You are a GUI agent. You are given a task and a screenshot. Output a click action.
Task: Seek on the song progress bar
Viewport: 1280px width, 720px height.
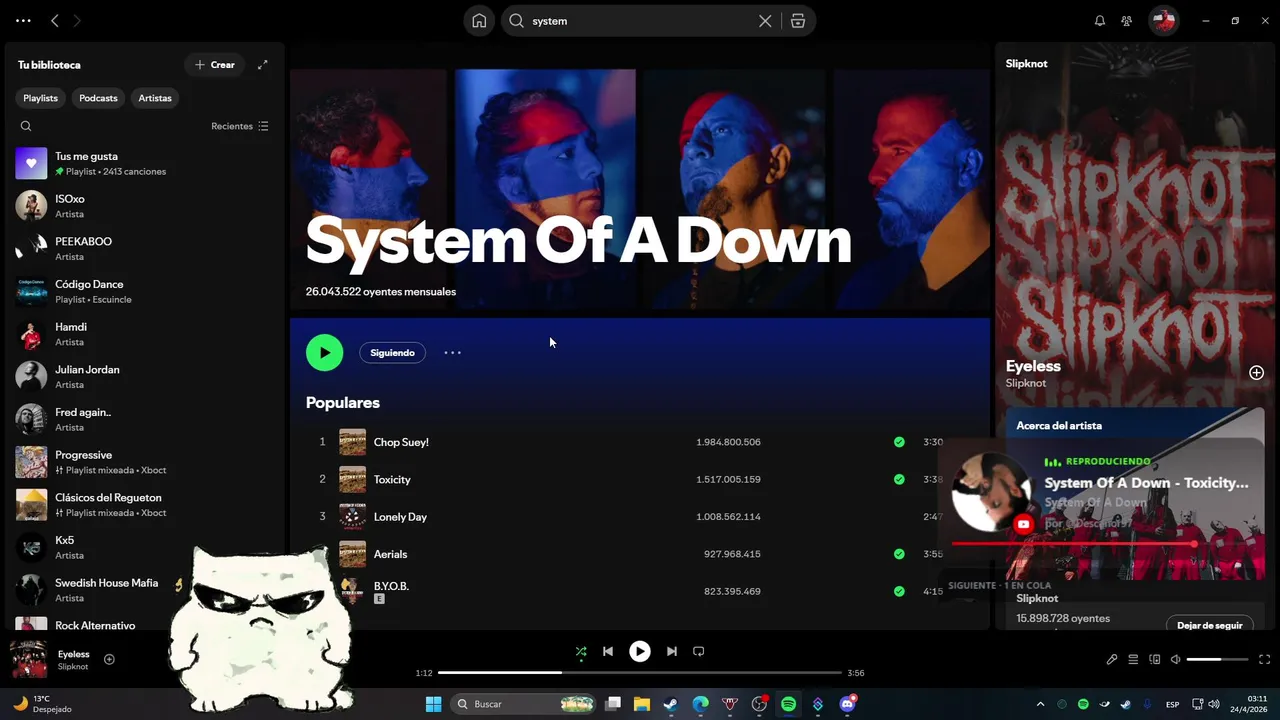point(640,673)
